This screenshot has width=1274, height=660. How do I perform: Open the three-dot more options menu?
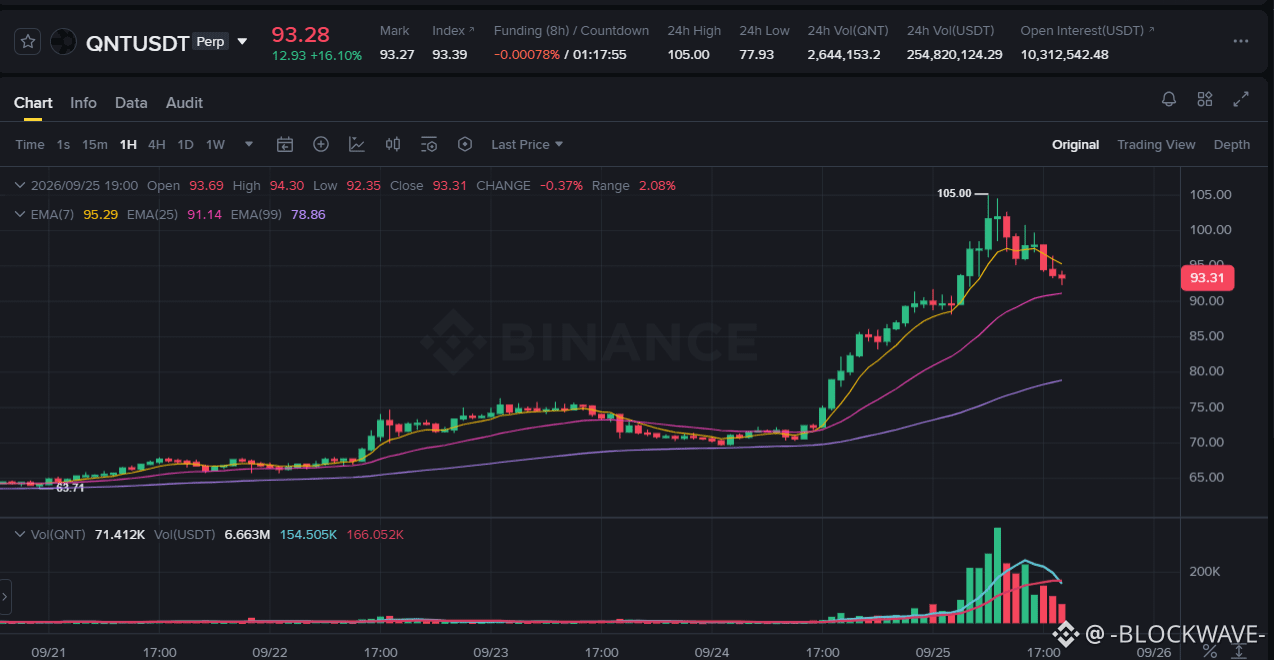point(1241,41)
